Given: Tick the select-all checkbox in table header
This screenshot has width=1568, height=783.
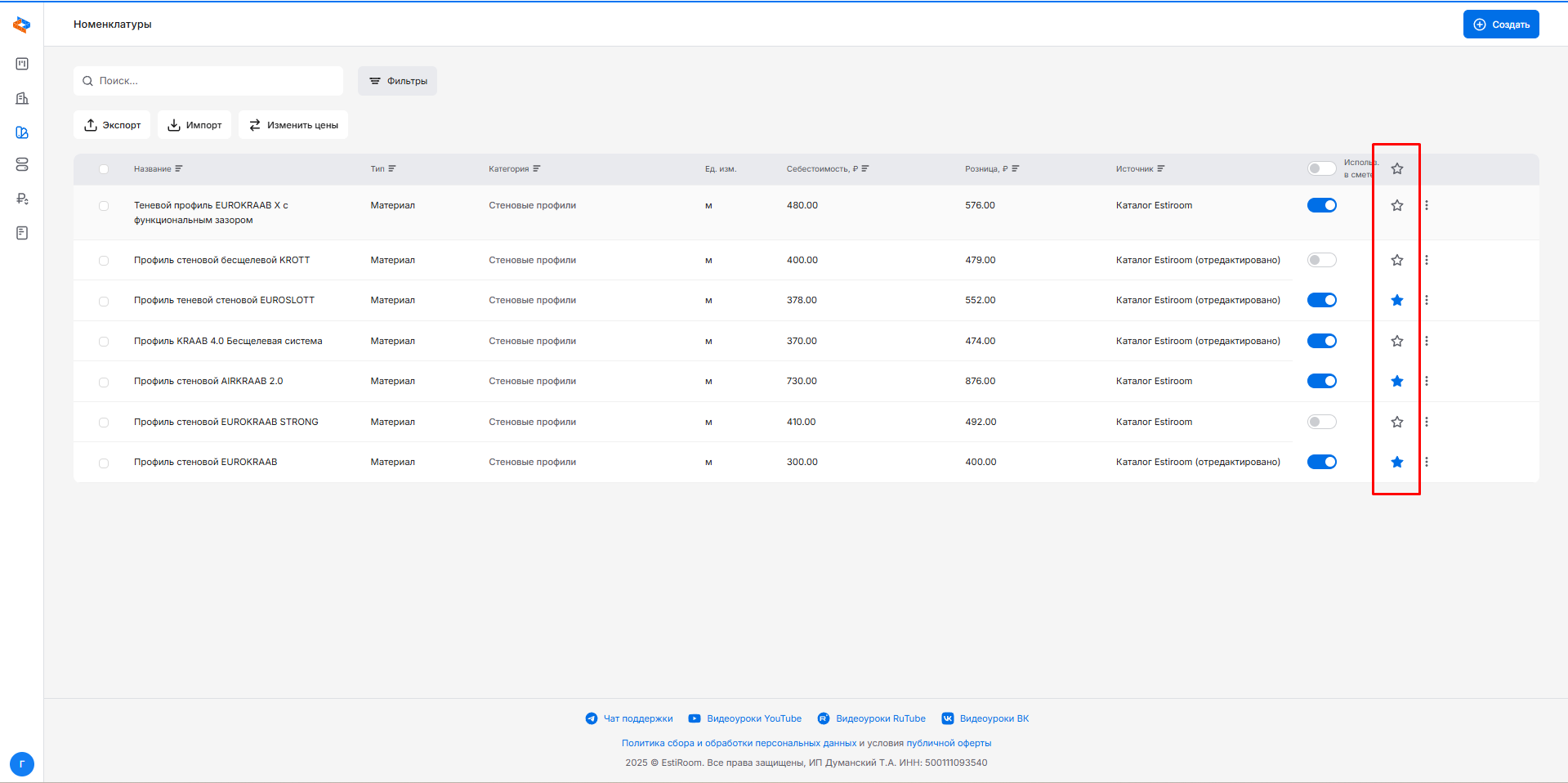Looking at the screenshot, I should 104,169.
